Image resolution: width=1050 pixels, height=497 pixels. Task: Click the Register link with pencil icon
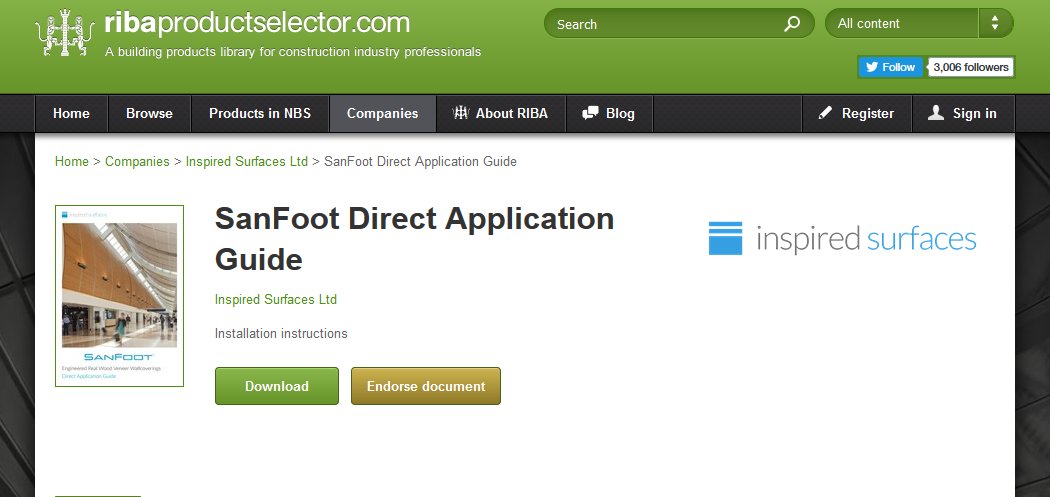click(856, 113)
